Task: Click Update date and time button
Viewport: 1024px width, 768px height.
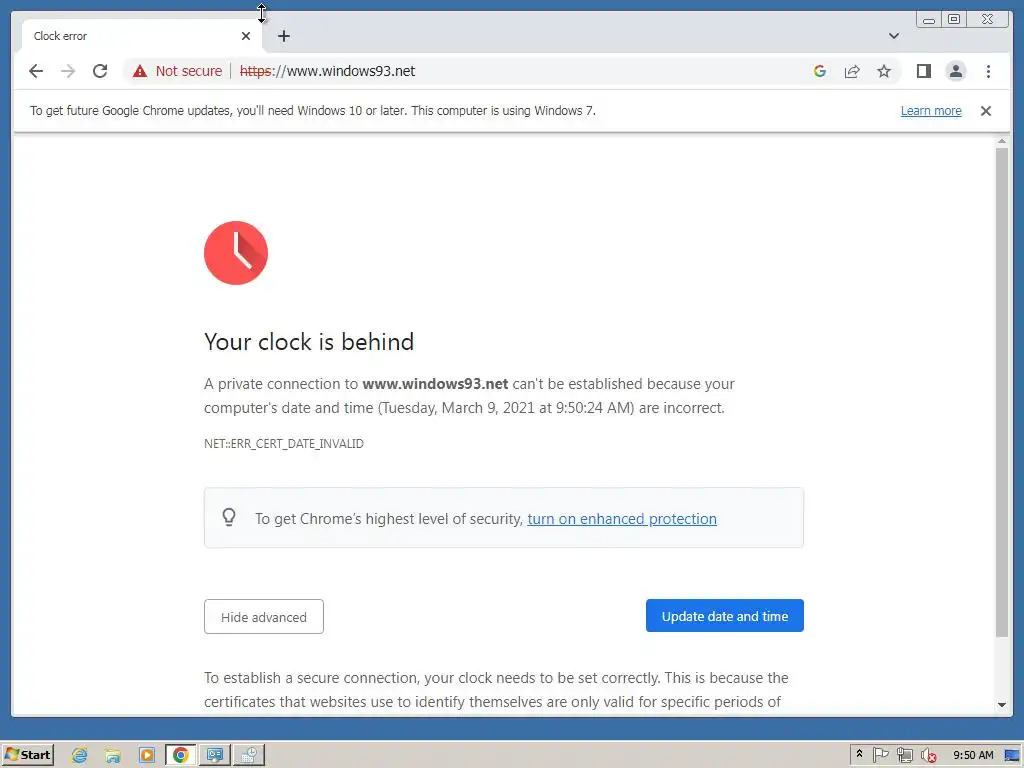Action: (x=725, y=616)
